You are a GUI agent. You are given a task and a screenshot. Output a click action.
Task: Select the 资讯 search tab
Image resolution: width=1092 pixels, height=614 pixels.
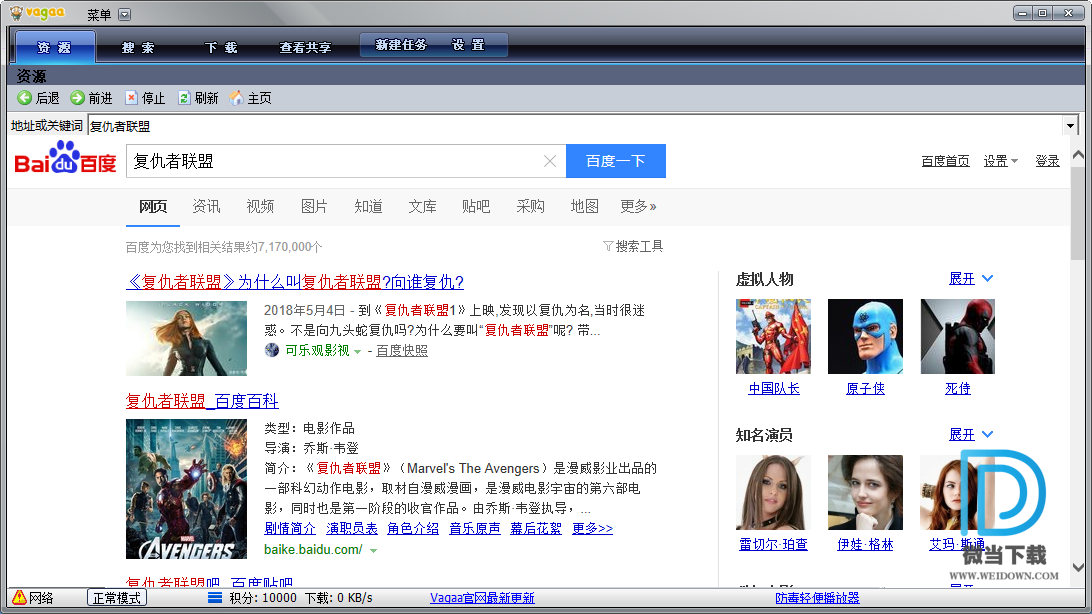point(206,206)
